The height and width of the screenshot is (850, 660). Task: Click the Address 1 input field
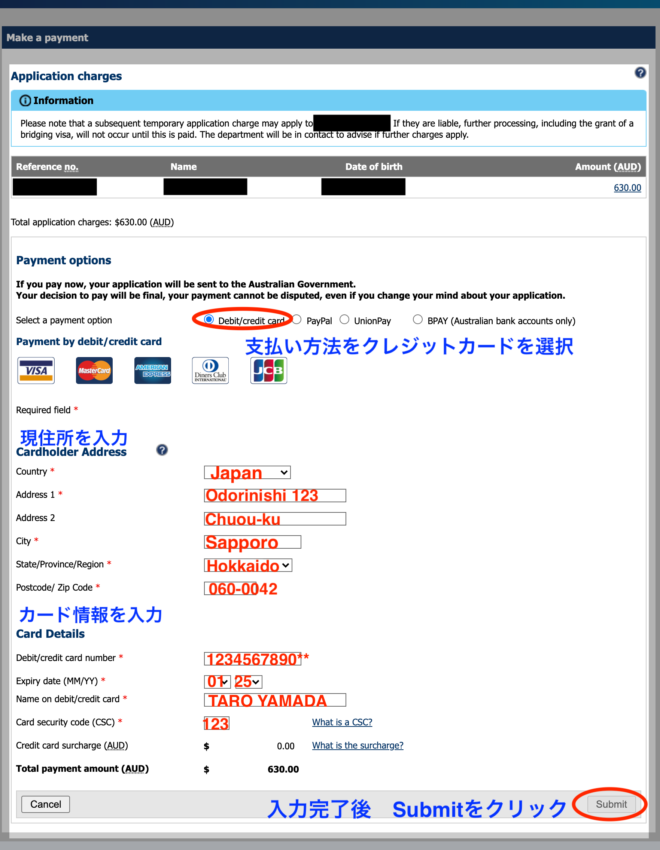[275, 495]
